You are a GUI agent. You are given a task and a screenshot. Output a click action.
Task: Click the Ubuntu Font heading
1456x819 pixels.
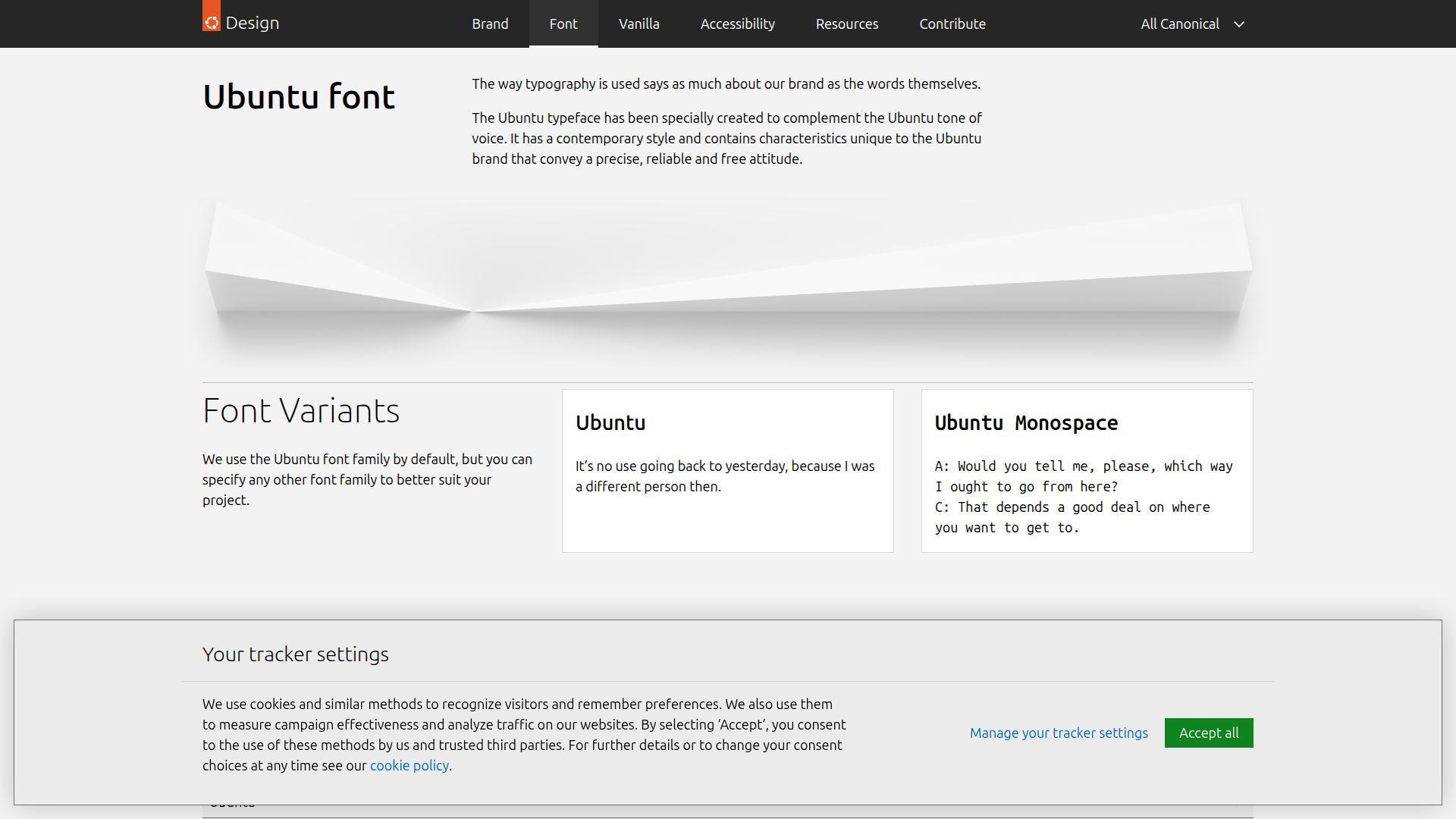pos(298,96)
